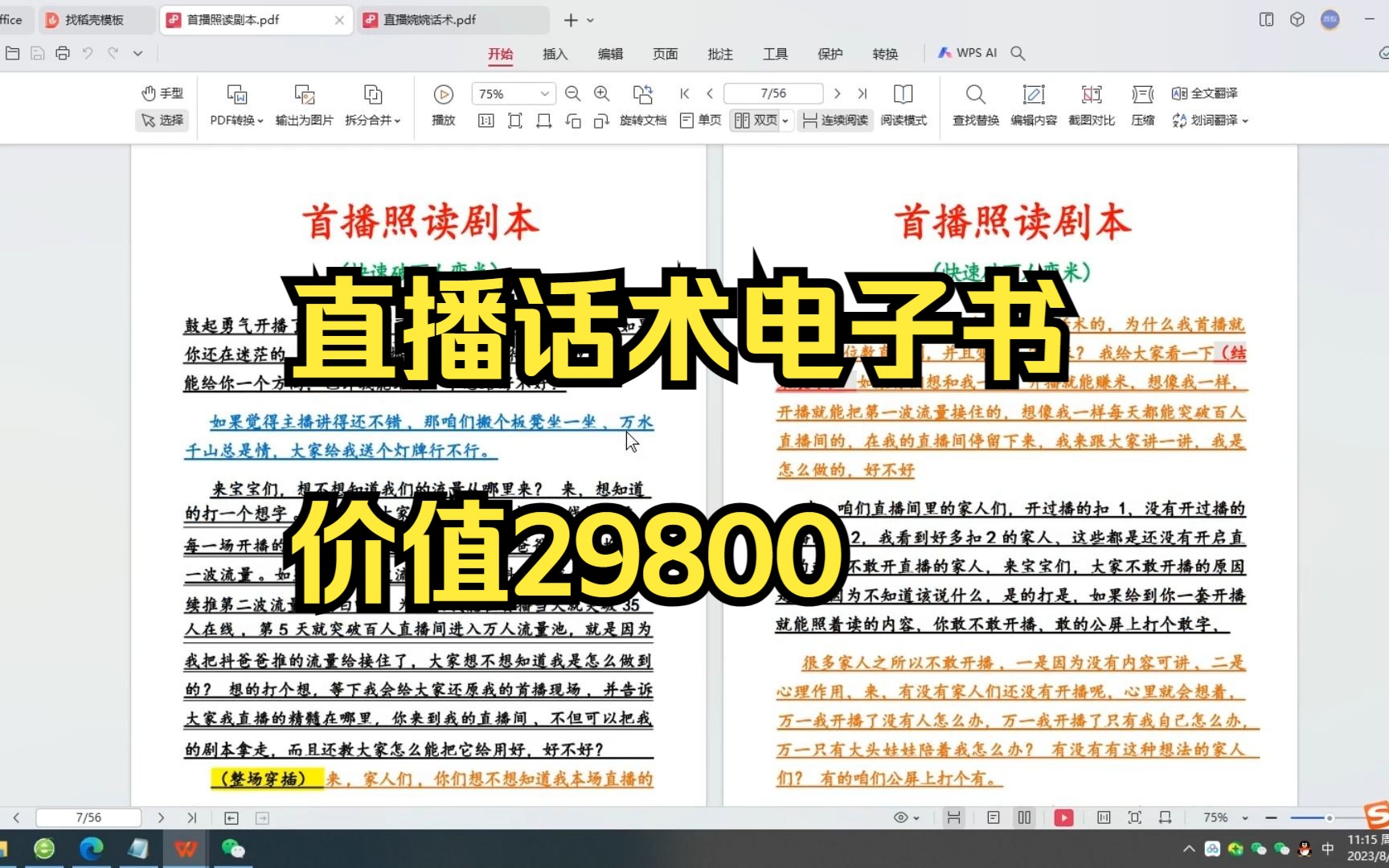Viewport: 1389px width, 868px height.
Task: Open the 批注 ribbon tab
Action: point(720,54)
